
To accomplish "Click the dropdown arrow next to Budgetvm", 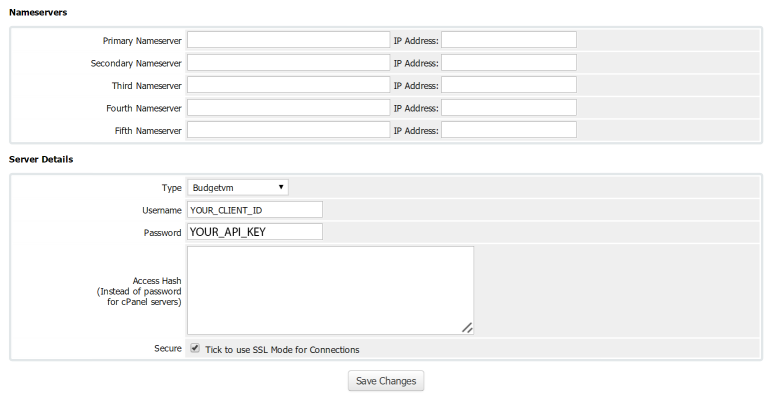I will click(281, 187).
